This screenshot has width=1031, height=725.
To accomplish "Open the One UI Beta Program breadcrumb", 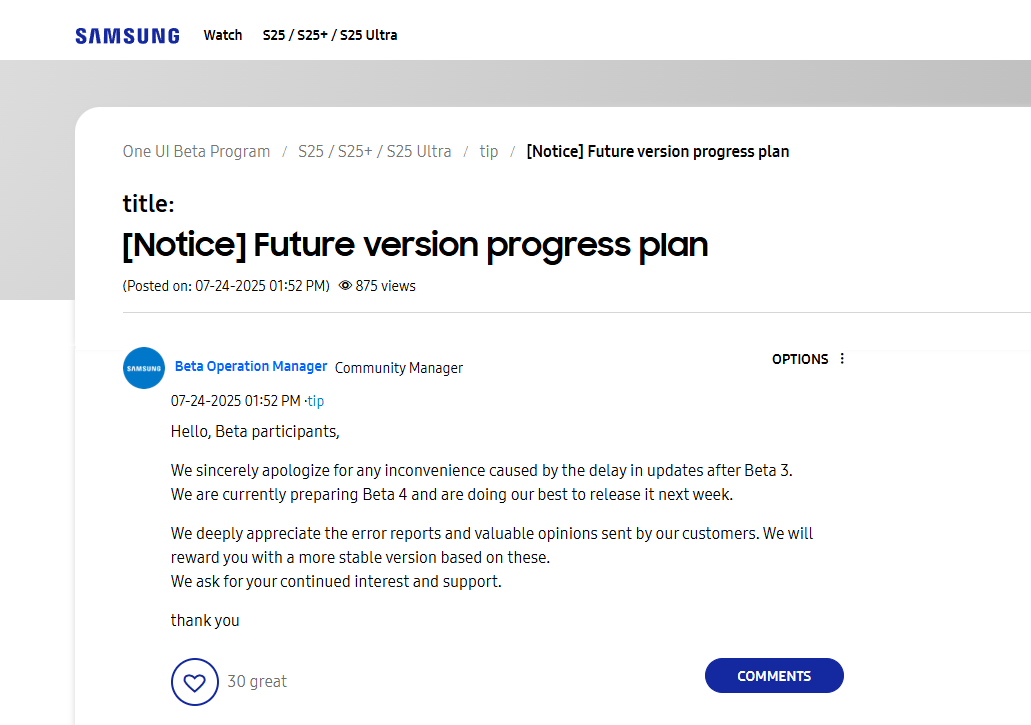I will coord(195,151).
